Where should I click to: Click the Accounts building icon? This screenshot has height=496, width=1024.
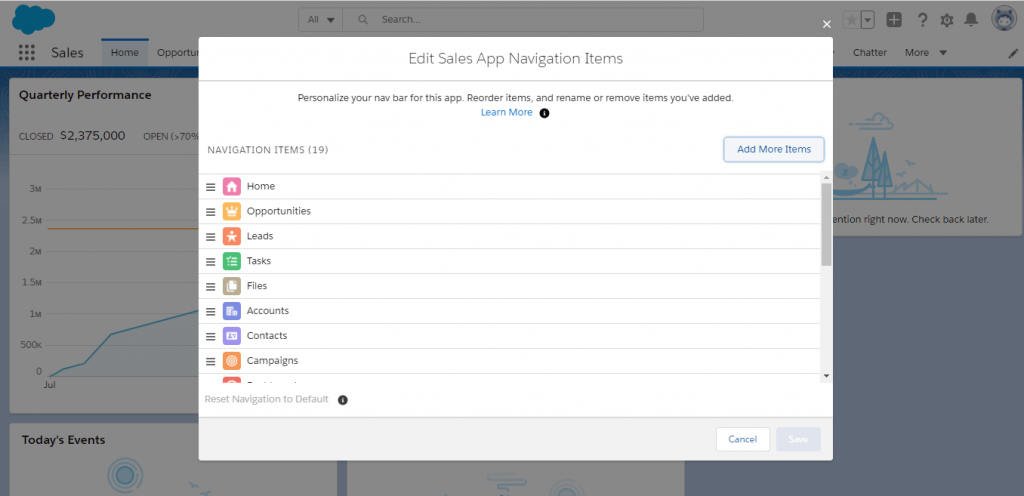(232, 311)
